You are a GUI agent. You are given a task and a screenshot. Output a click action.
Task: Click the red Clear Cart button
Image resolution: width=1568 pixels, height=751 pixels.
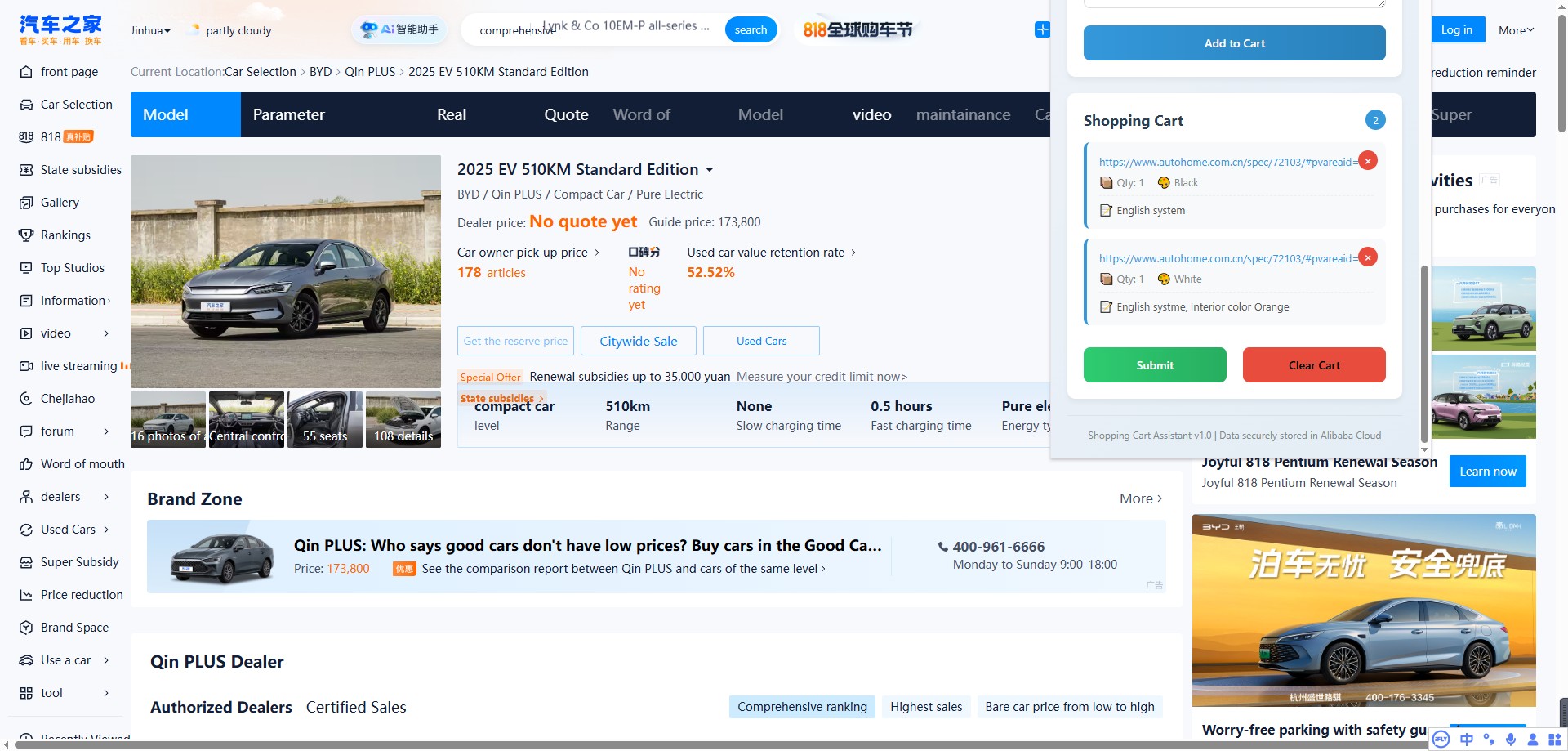[1314, 364]
